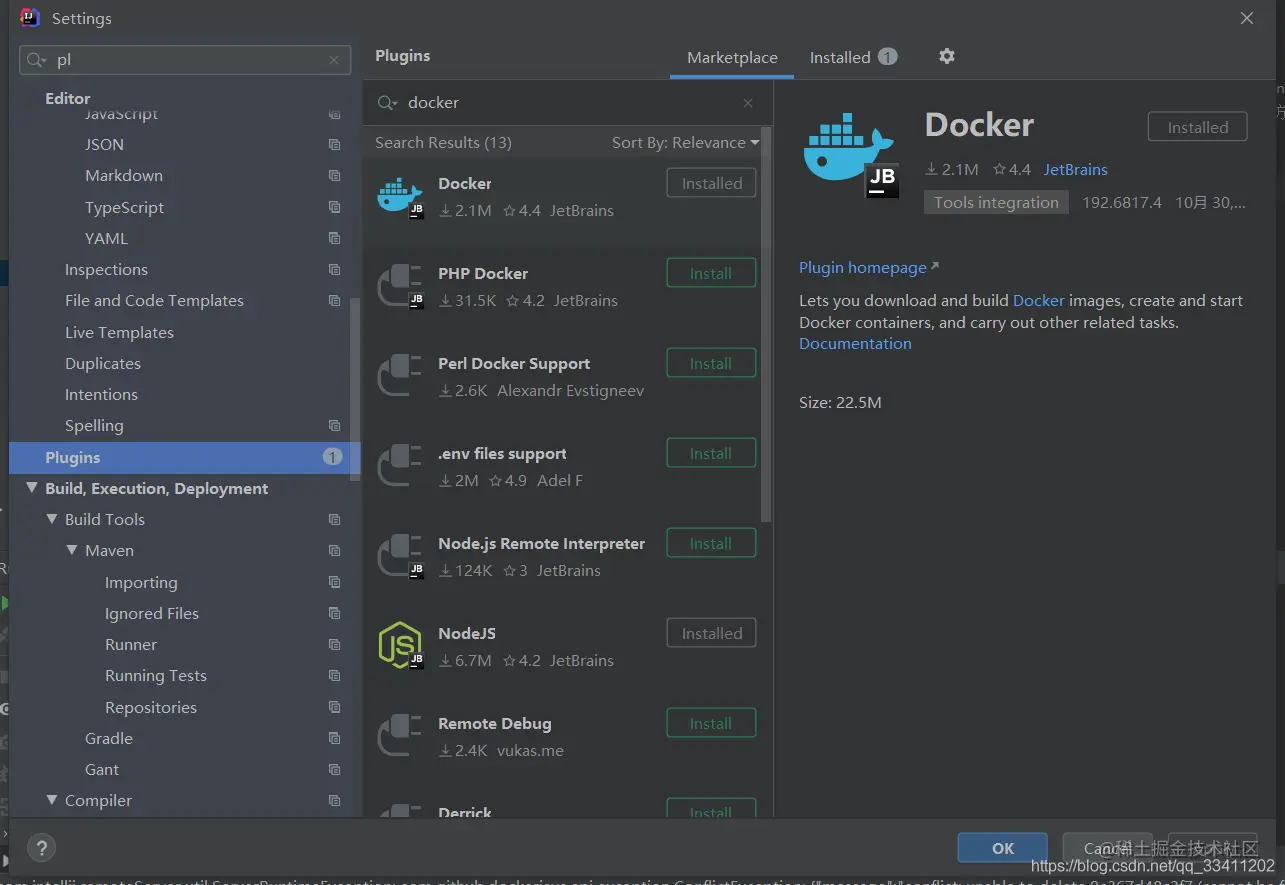Viewport: 1285px width, 885px height.
Task: Open Running Tests settings
Action: (x=156, y=676)
